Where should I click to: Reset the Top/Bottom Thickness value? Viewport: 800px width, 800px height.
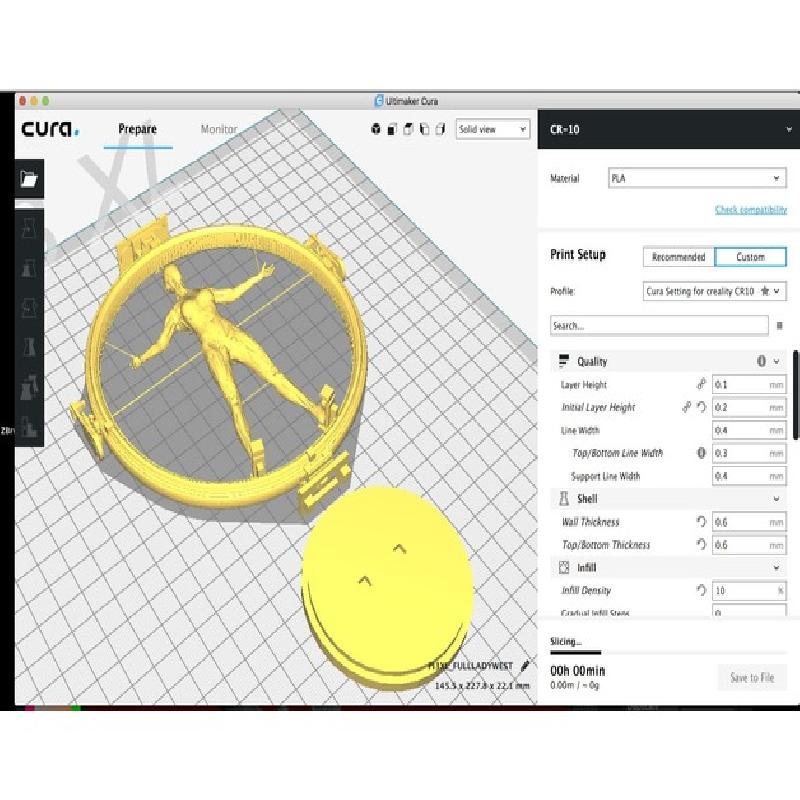[x=702, y=544]
